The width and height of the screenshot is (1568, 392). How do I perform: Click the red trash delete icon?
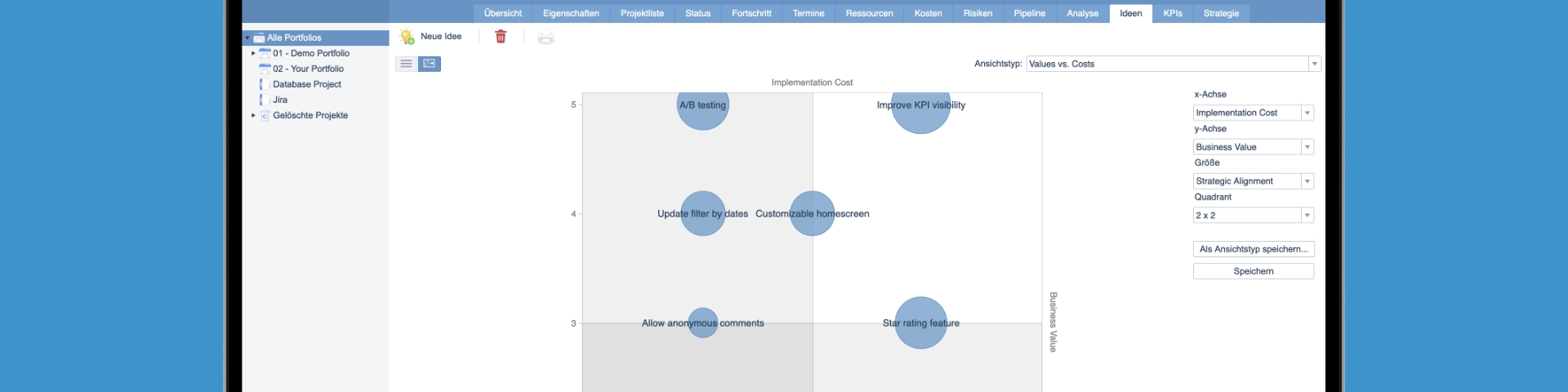click(x=501, y=37)
